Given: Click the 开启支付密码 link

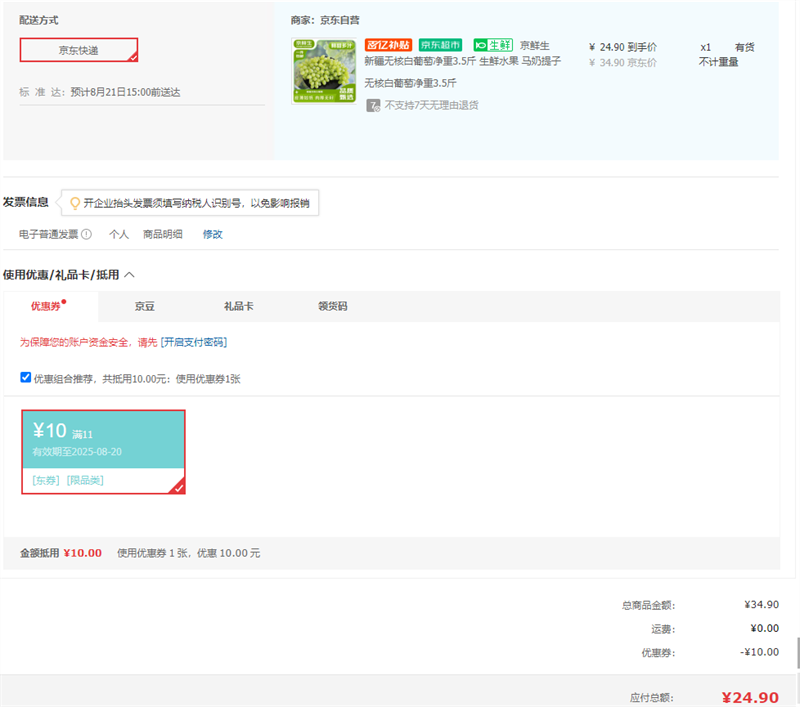Looking at the screenshot, I should (194, 342).
